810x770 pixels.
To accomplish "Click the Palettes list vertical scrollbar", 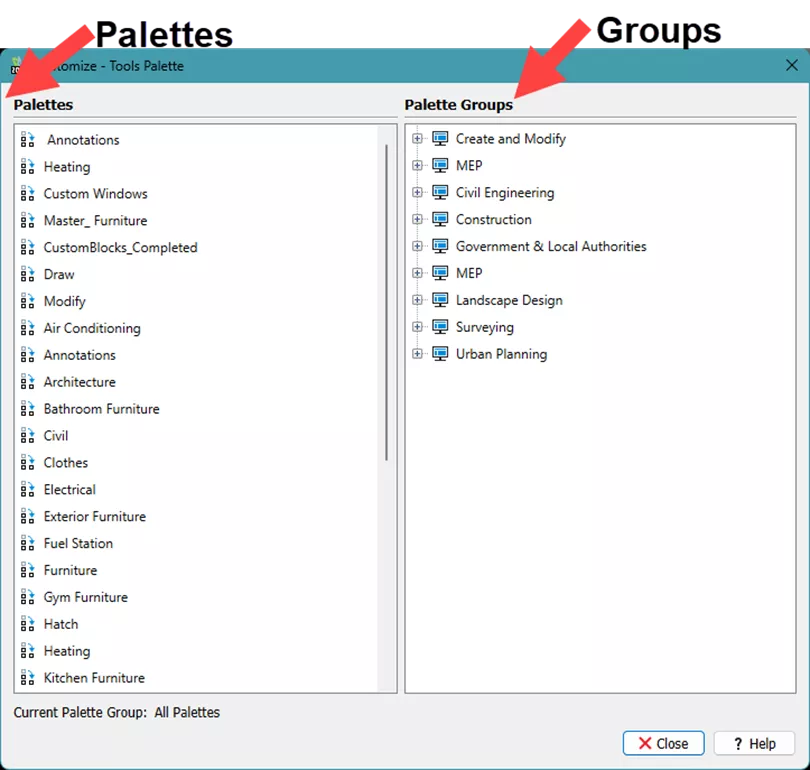I will [386, 300].
